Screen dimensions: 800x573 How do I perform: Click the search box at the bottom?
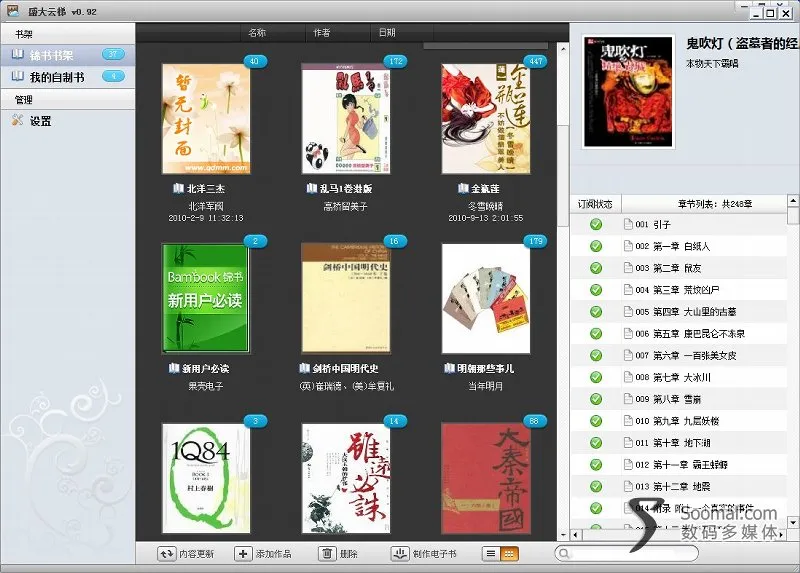point(626,553)
